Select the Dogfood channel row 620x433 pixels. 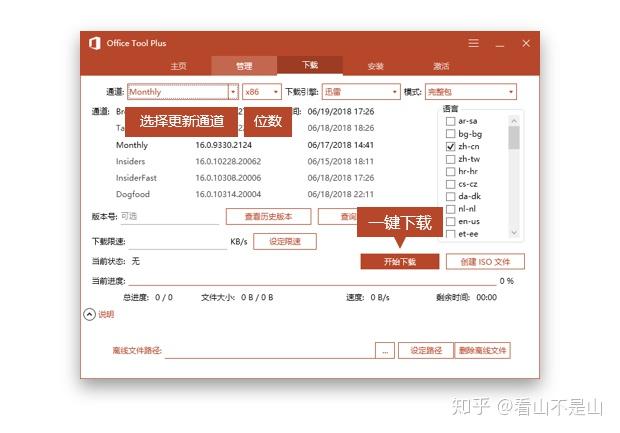245,194
